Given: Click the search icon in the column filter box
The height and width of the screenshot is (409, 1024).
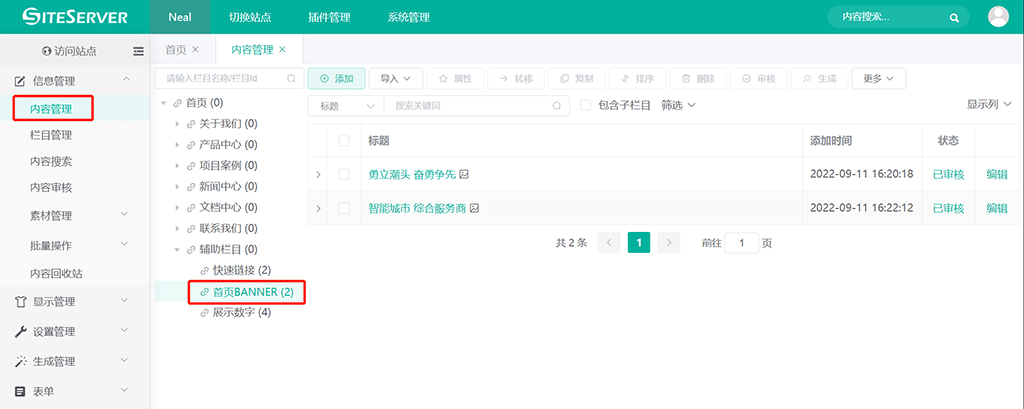Looking at the screenshot, I should click(x=291, y=78).
